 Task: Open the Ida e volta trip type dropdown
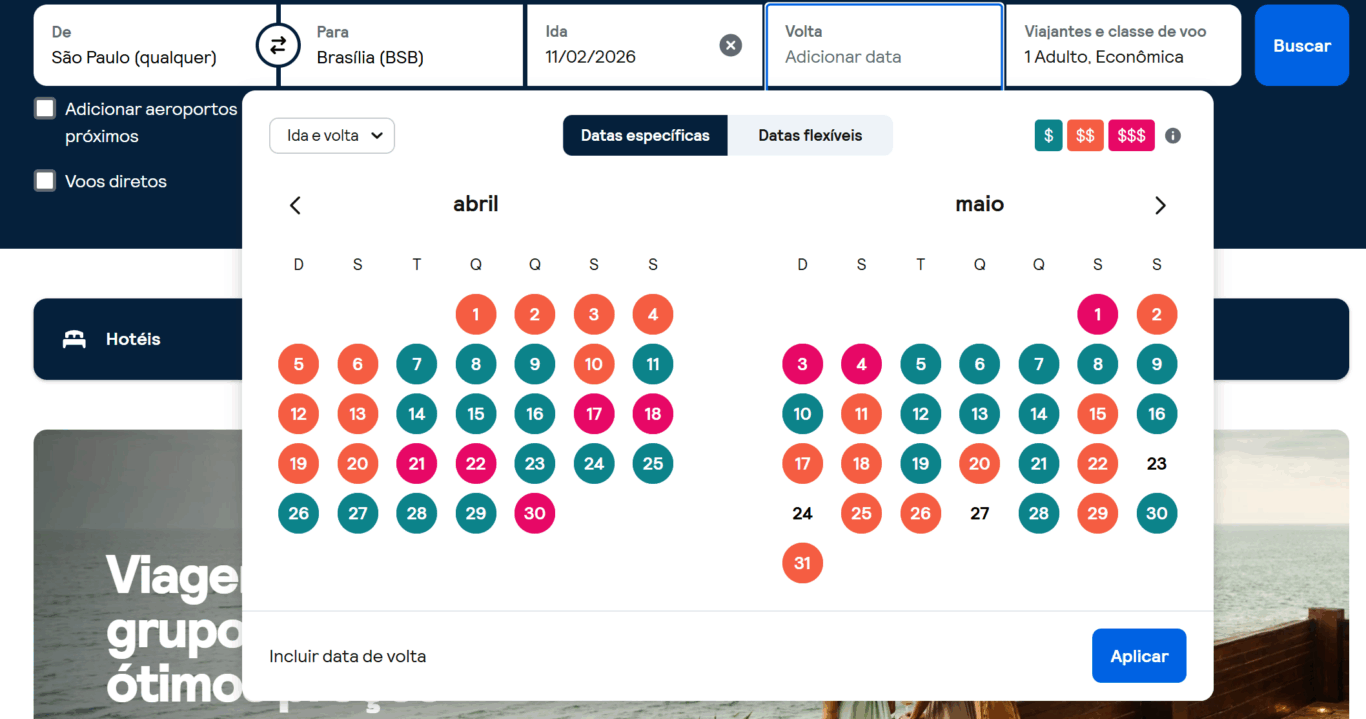[331, 135]
